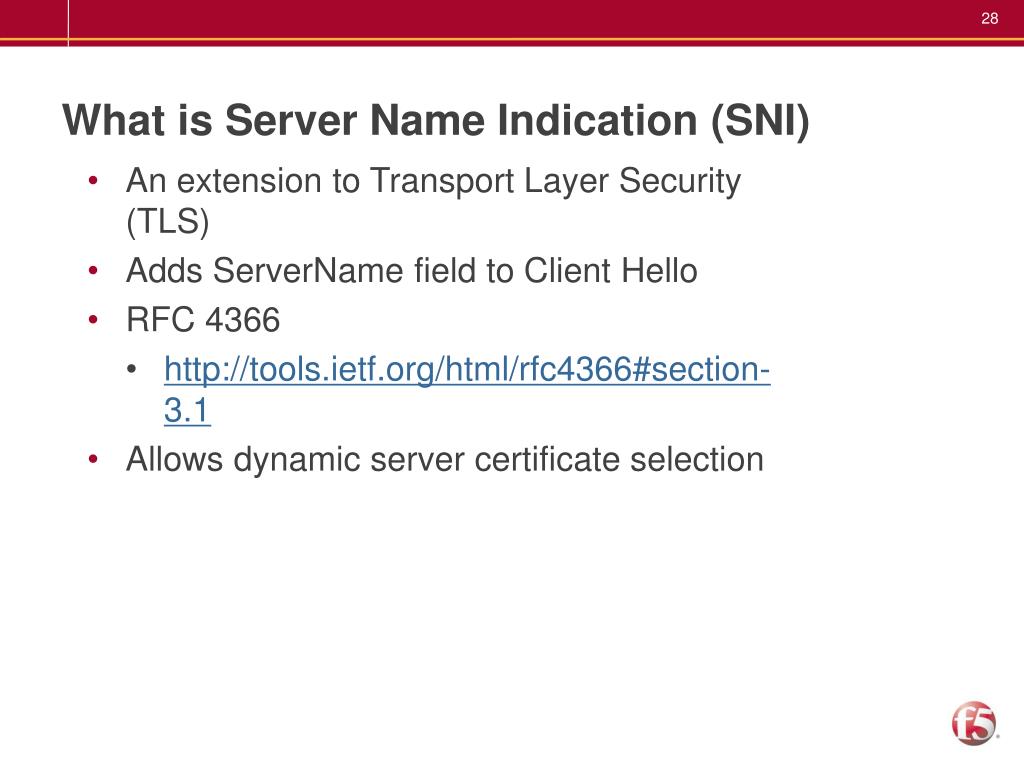Select 'Allows dynamic server certificate selection' line
The width and height of the screenshot is (1024, 768).
[x=445, y=459]
